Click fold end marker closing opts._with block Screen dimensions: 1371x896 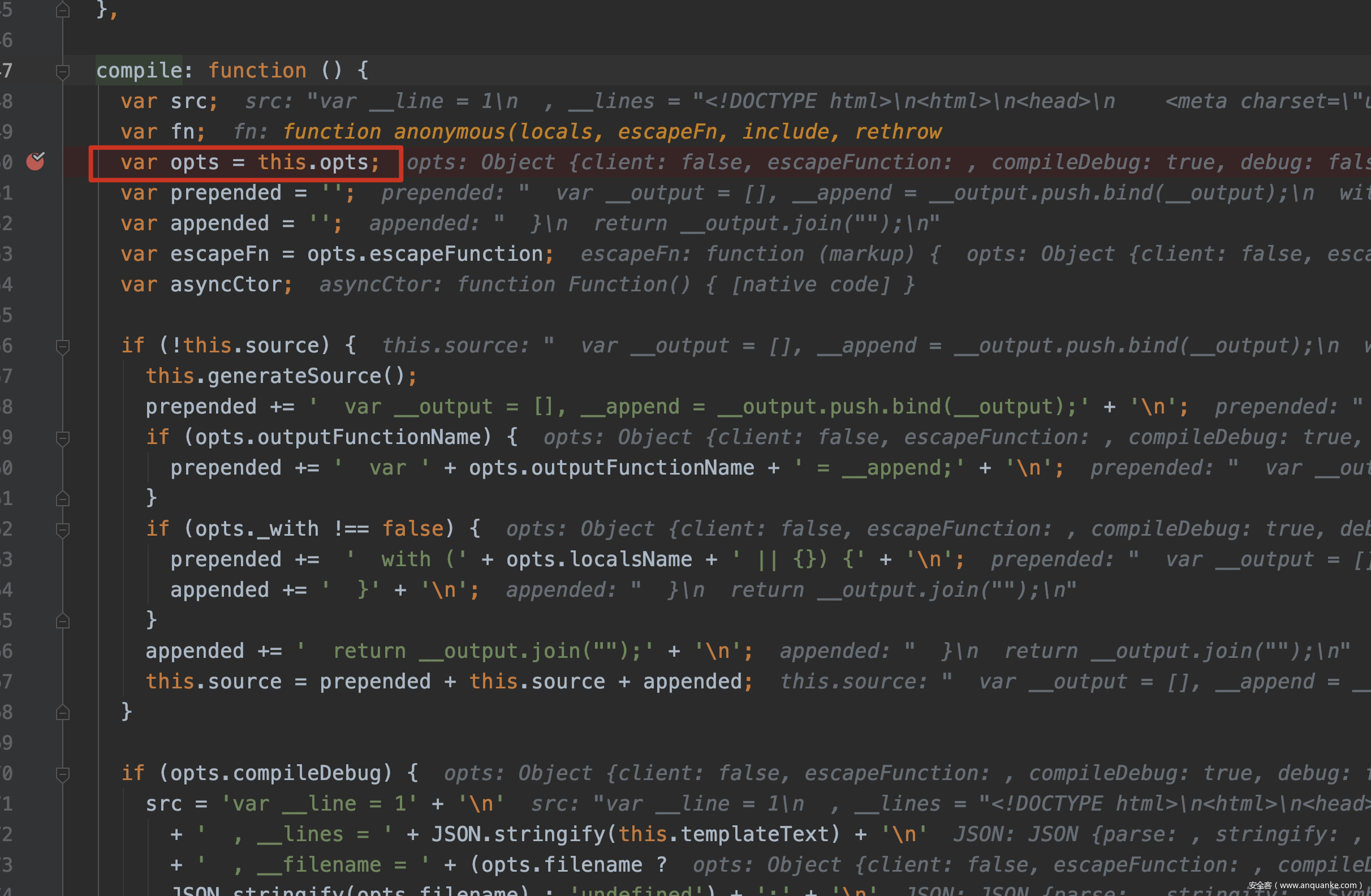pyautogui.click(x=63, y=621)
